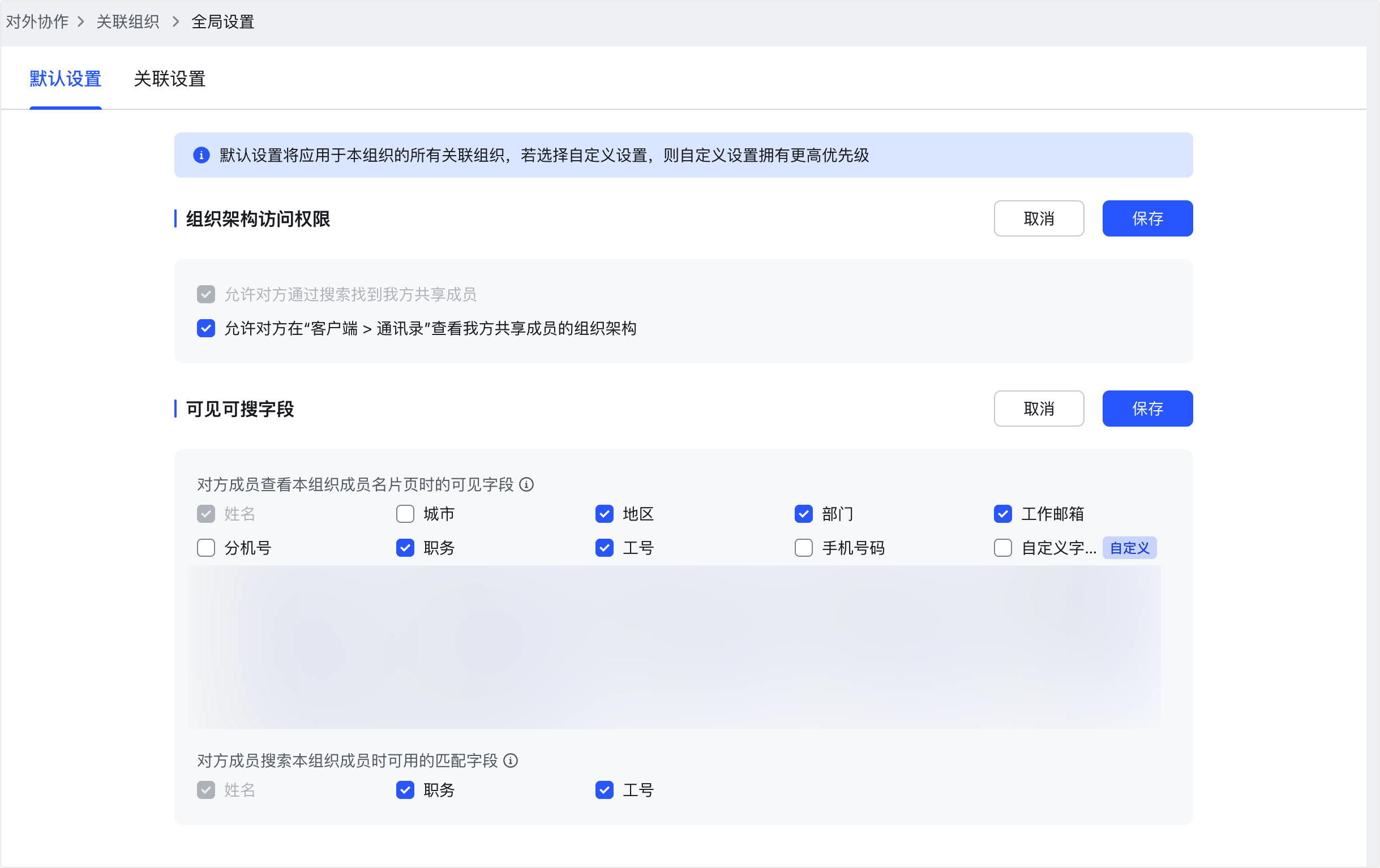Click info icon beside 匹配字段 label
1380x868 pixels.
tap(510, 760)
